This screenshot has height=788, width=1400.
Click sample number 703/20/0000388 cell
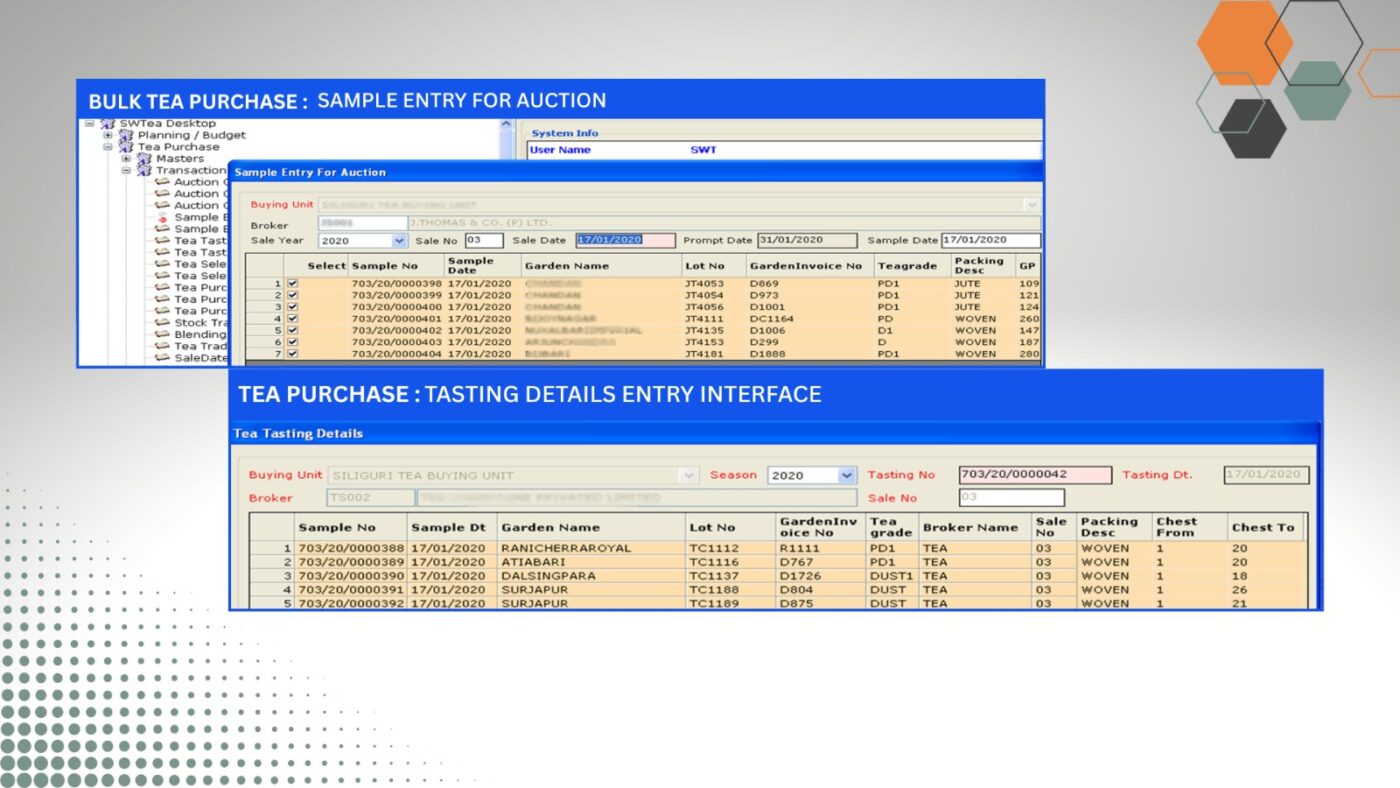click(x=351, y=548)
